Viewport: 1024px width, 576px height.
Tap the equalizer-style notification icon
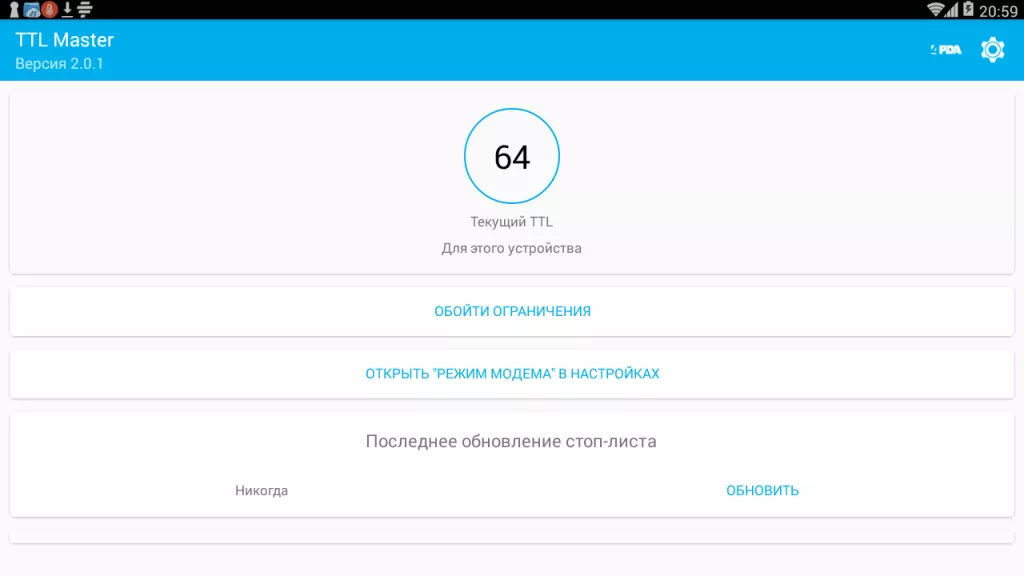[85, 9]
